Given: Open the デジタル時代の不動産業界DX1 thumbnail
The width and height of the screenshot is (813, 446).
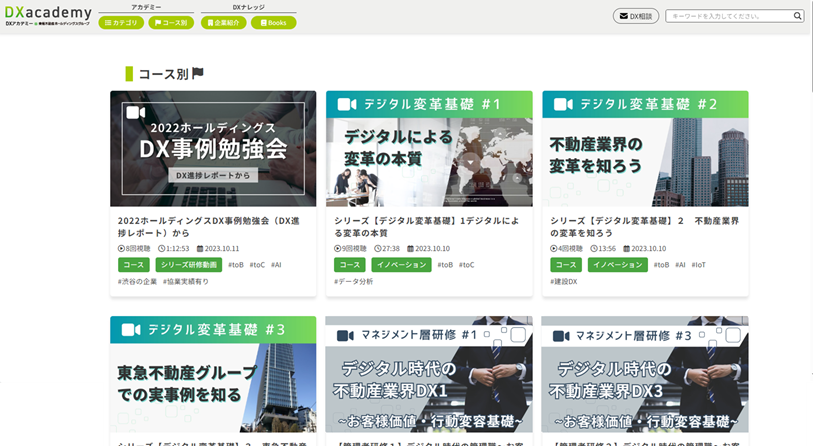Looking at the screenshot, I should (x=429, y=374).
